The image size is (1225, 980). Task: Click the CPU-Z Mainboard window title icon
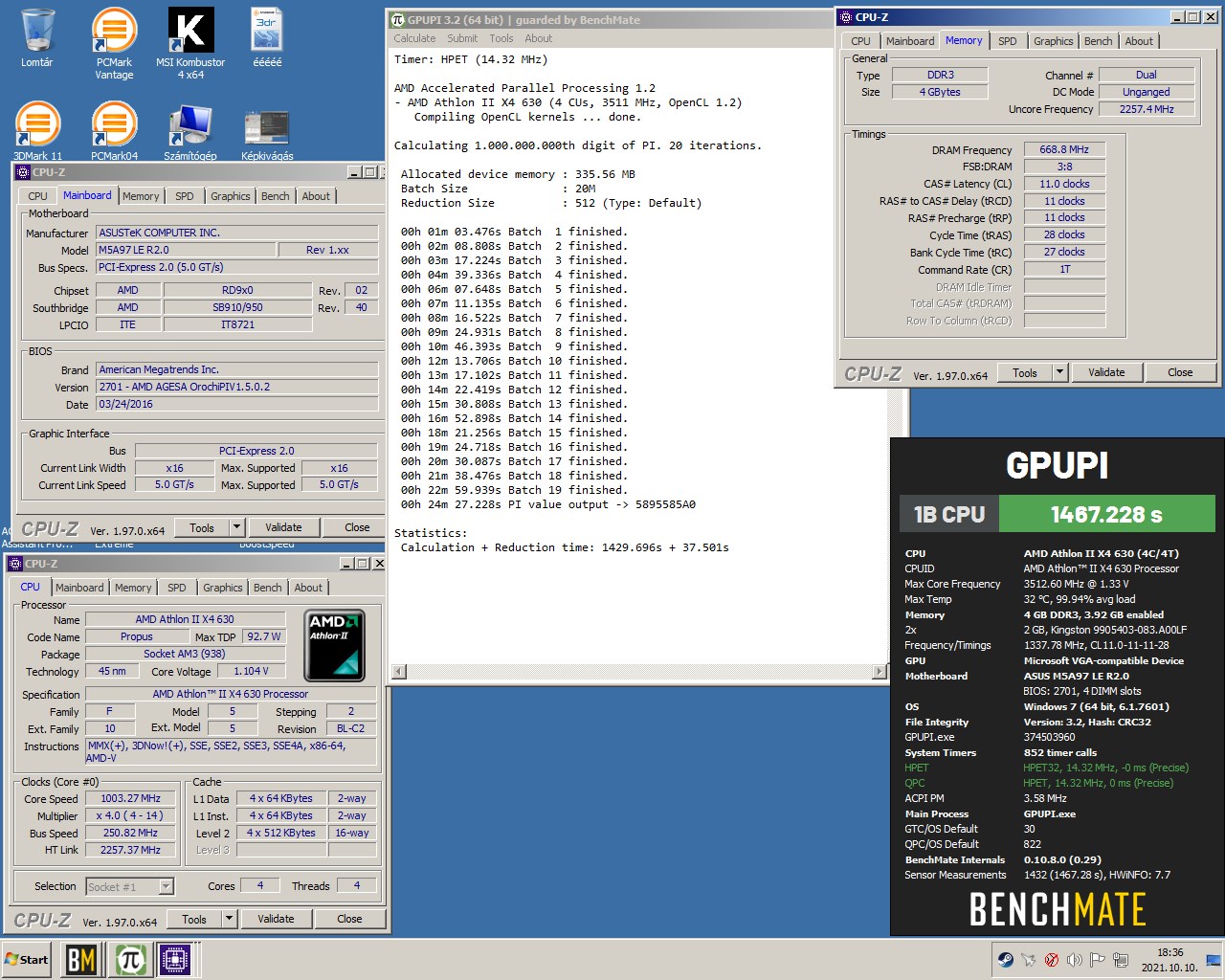22,172
